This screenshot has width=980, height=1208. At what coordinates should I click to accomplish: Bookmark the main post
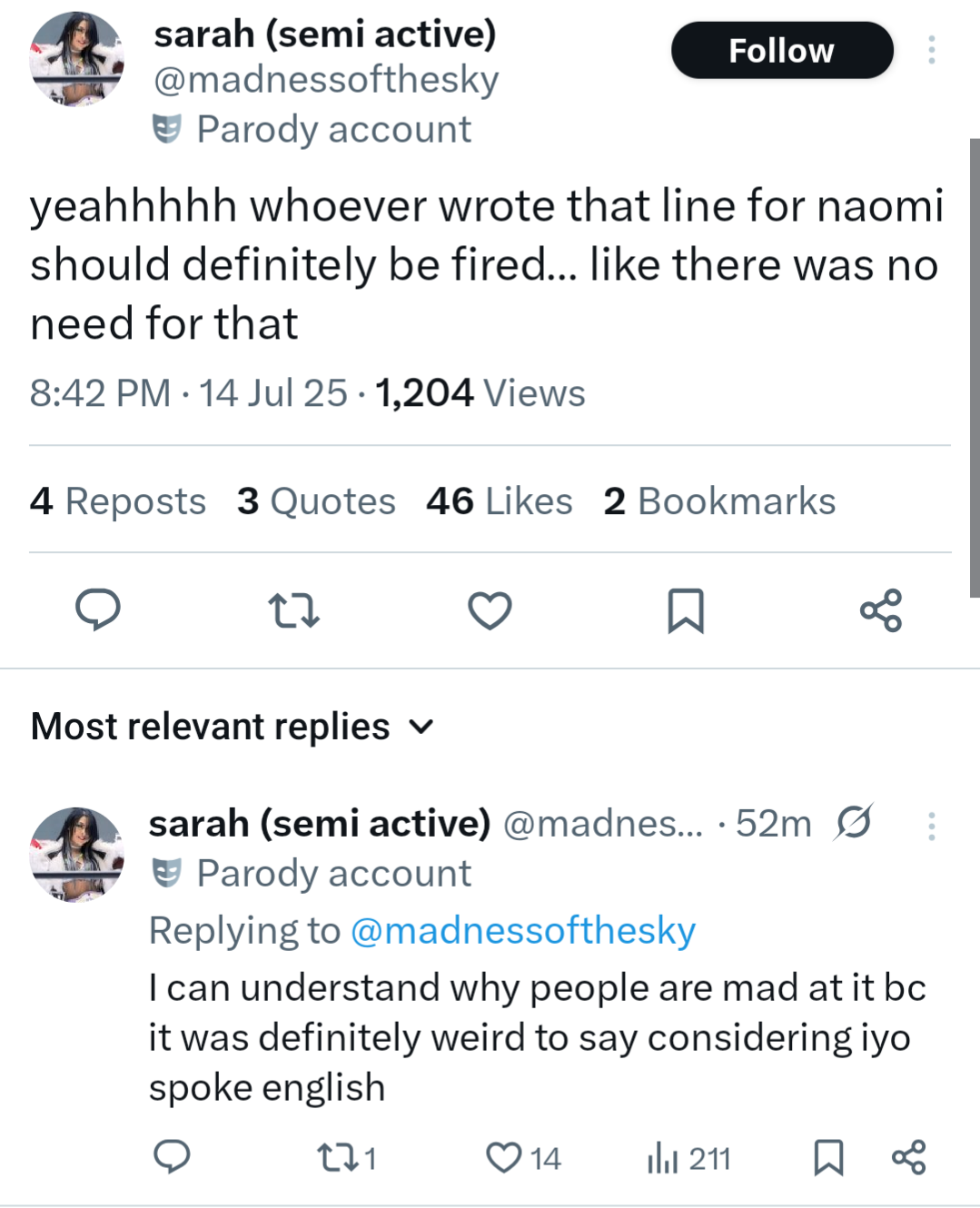tap(685, 610)
